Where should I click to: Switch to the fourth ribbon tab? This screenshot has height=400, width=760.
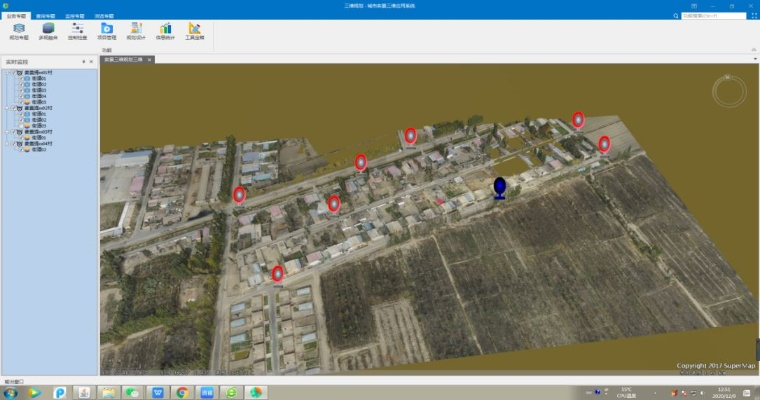pyautogui.click(x=104, y=16)
